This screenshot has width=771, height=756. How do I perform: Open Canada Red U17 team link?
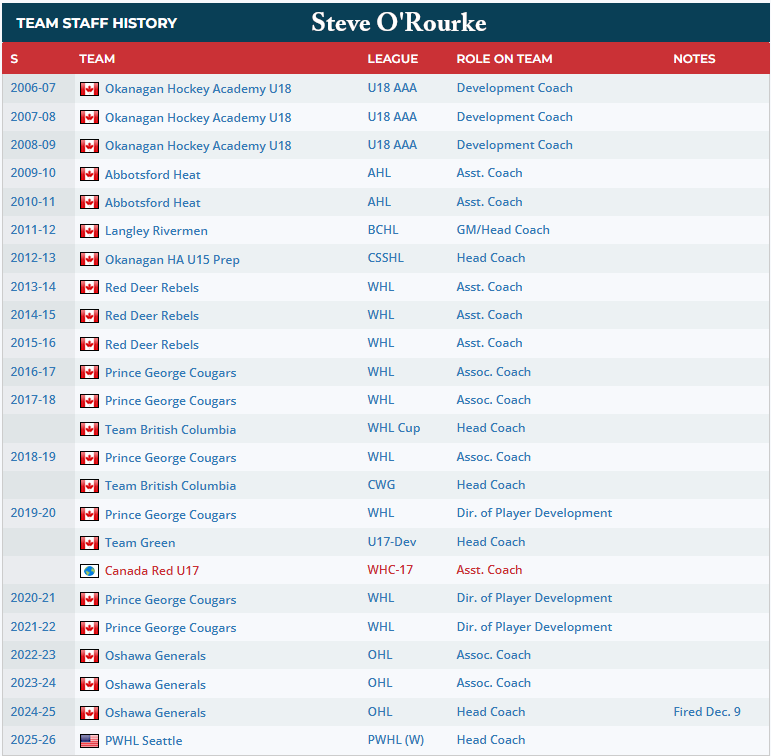click(x=152, y=571)
